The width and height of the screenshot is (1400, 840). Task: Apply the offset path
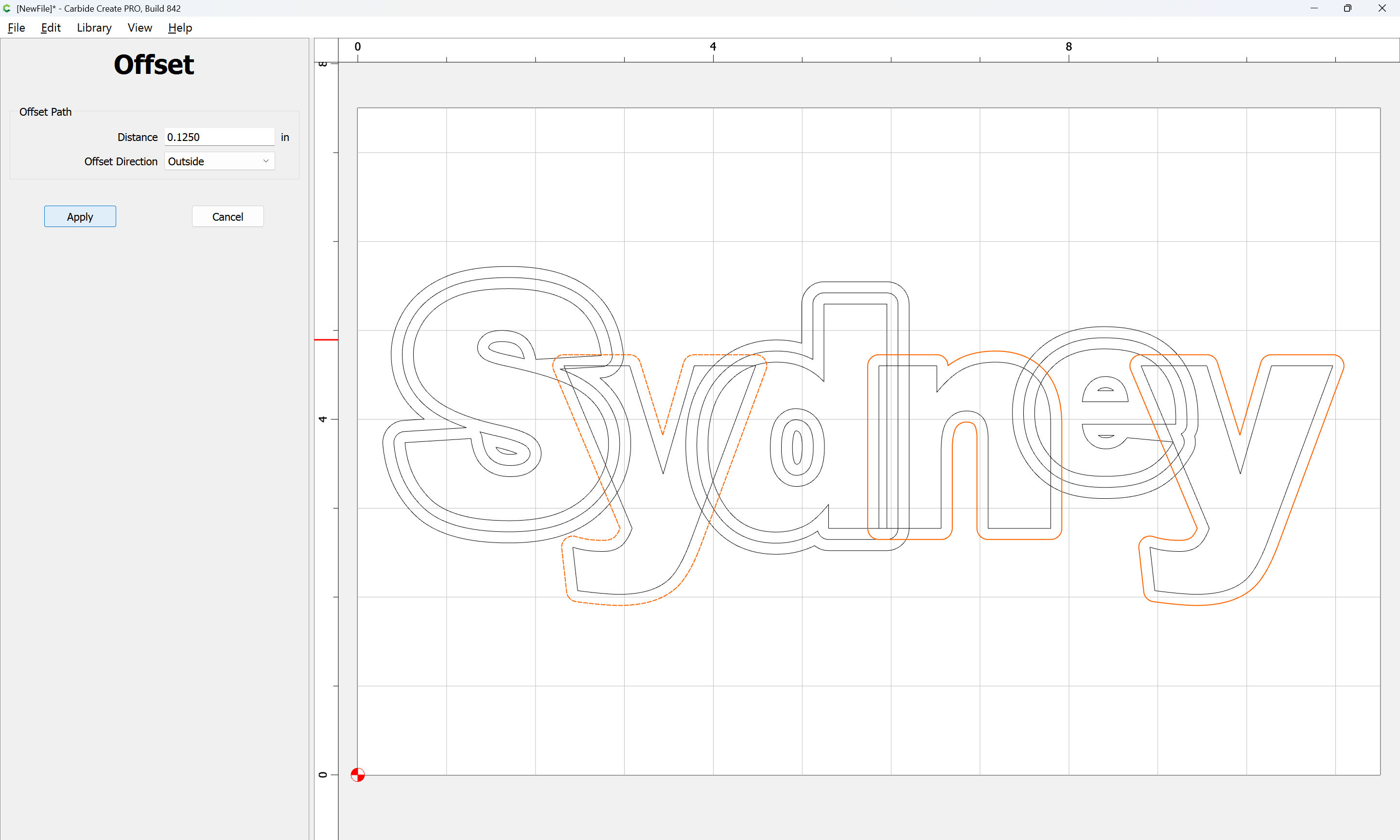point(80,216)
